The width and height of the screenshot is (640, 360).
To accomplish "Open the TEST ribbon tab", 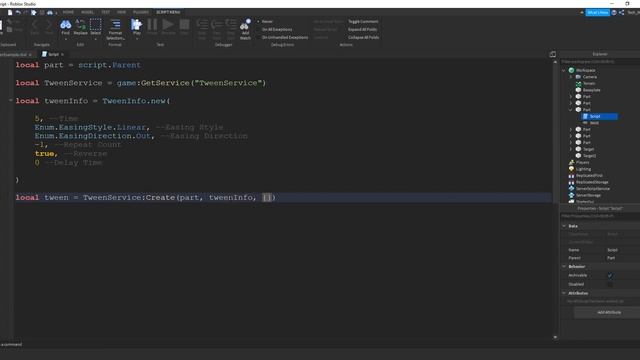I will [106, 12].
